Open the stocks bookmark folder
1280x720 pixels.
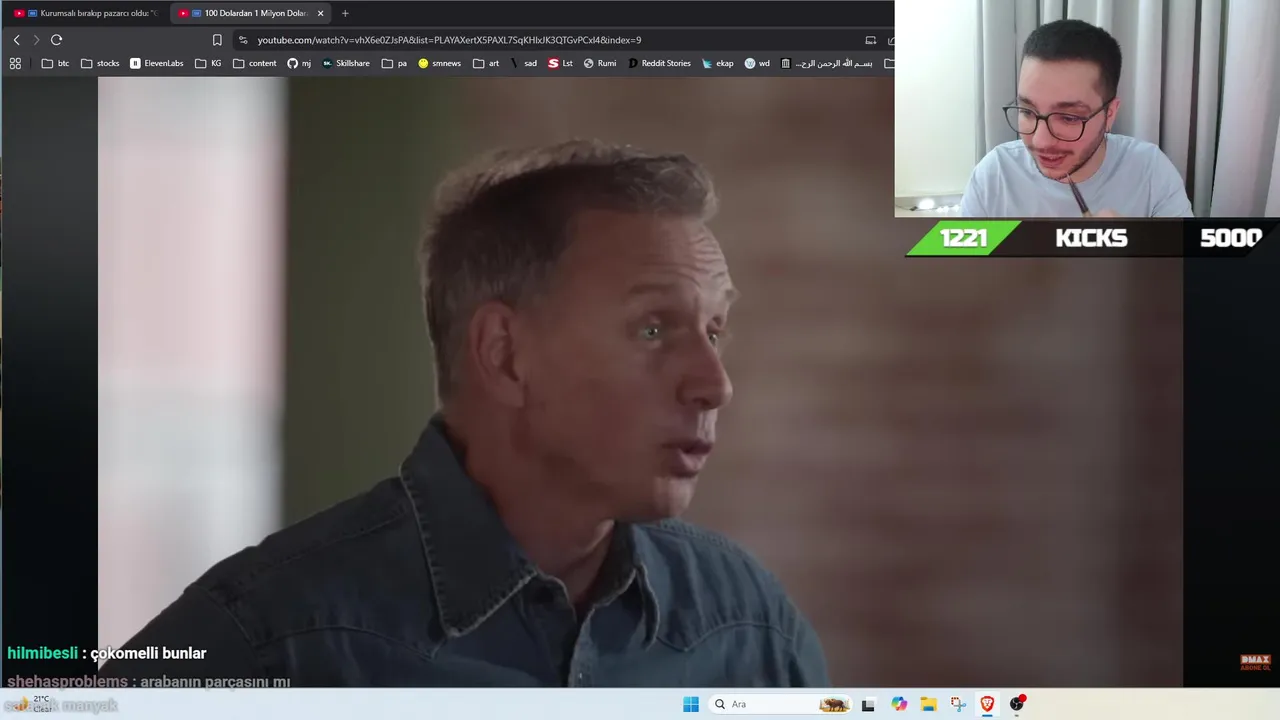pyautogui.click(x=100, y=63)
